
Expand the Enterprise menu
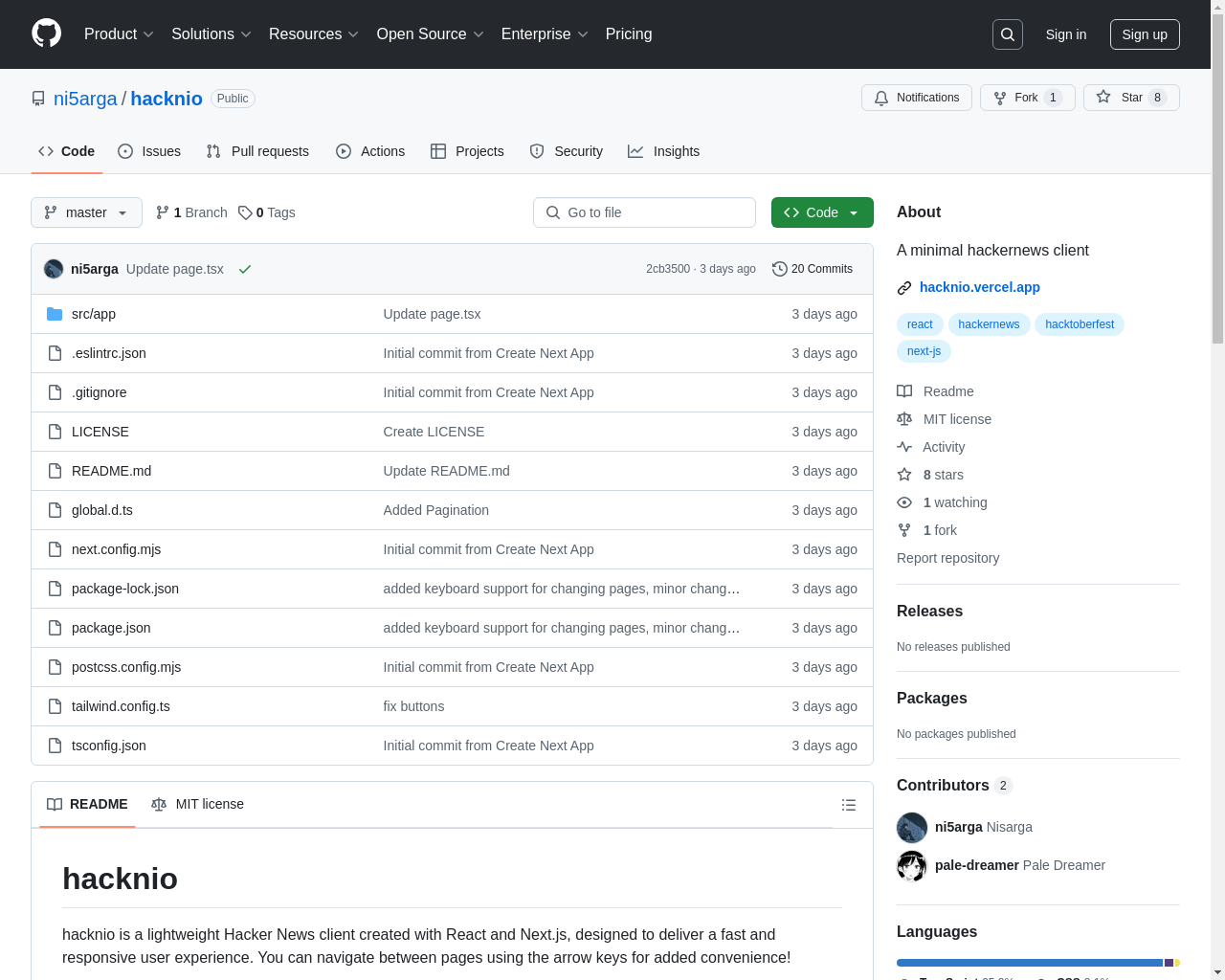(x=545, y=34)
